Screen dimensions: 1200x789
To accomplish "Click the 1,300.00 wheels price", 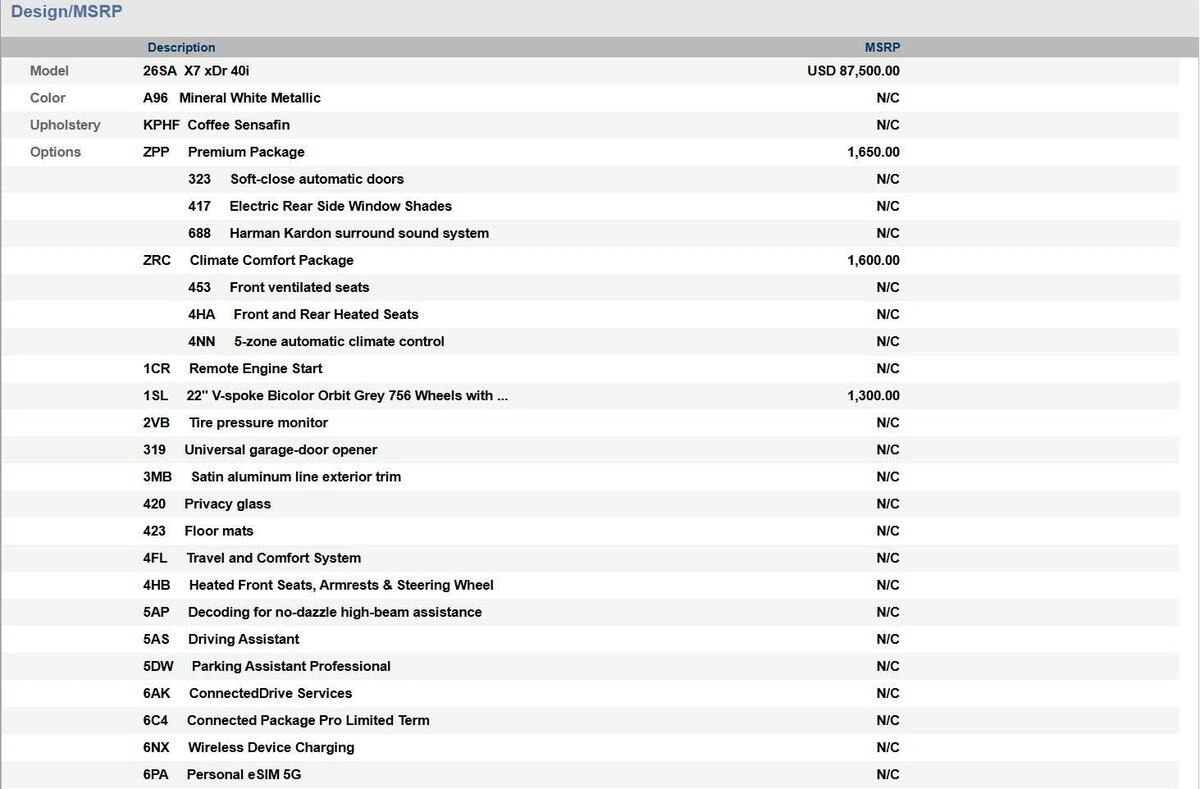I will point(873,395).
